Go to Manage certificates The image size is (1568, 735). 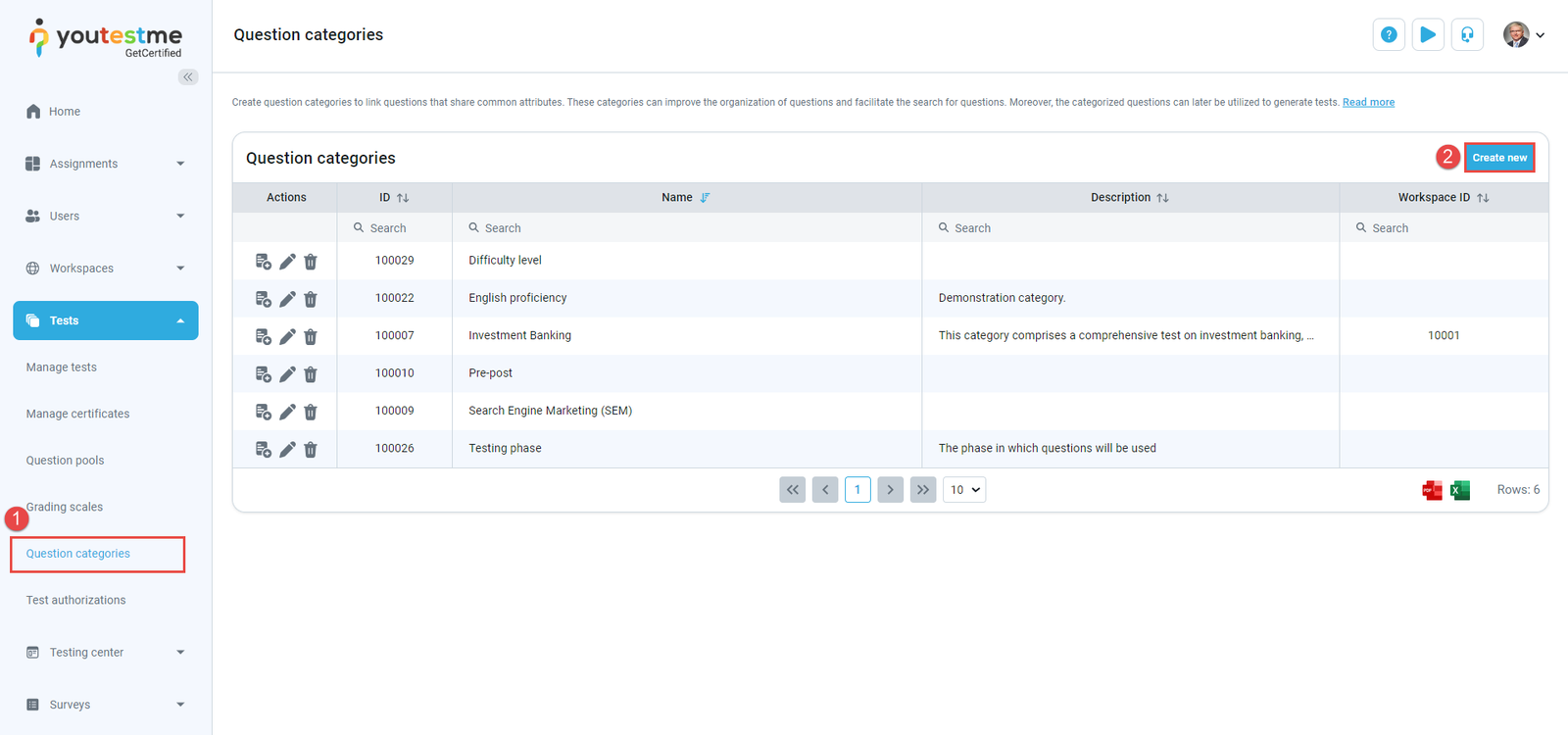click(77, 414)
